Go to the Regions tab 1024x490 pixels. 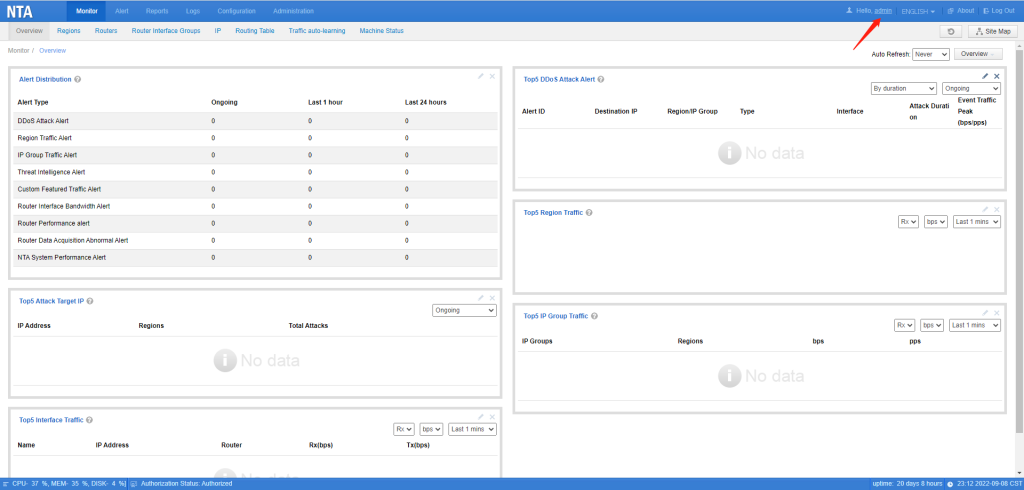[69, 31]
